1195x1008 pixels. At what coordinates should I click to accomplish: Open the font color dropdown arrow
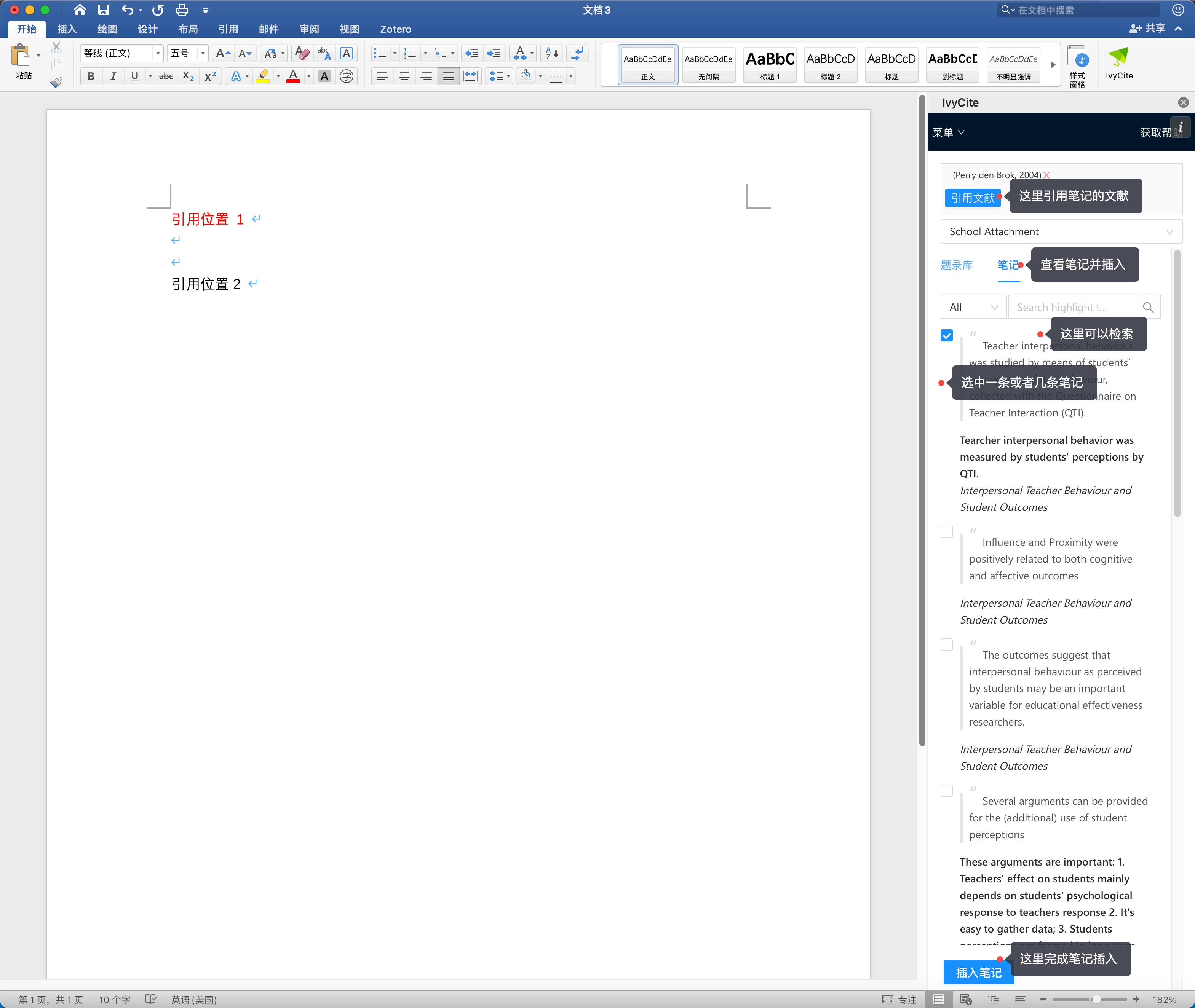coord(308,76)
